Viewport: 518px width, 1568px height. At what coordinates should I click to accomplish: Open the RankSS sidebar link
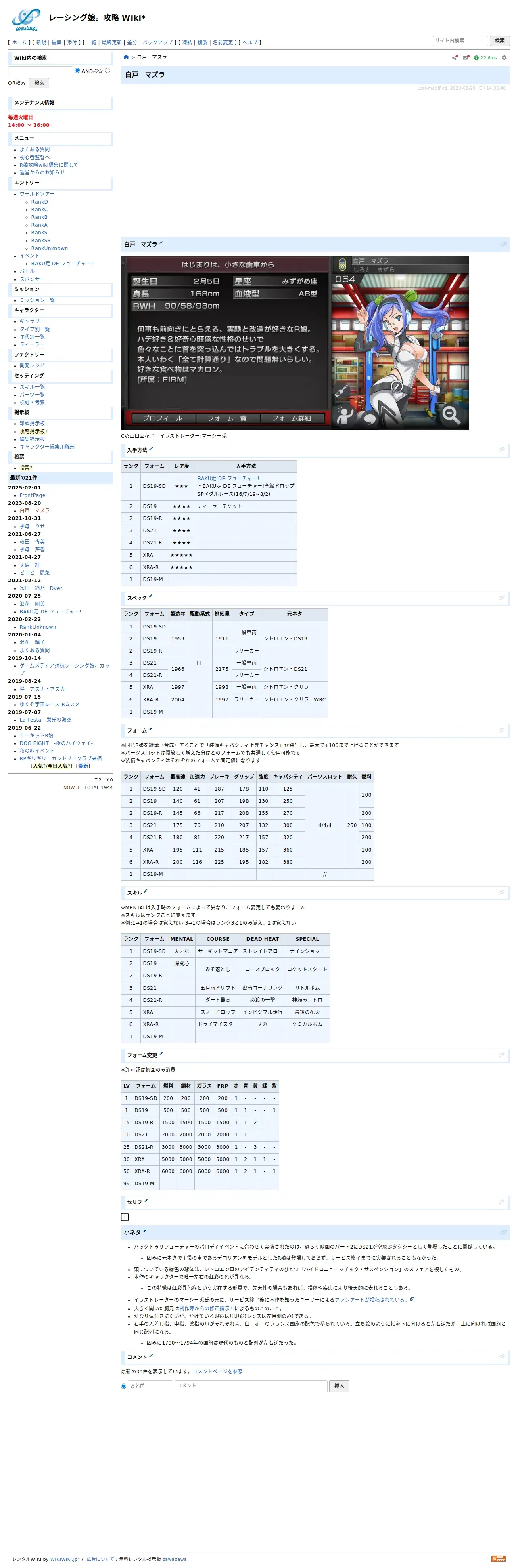click(x=41, y=240)
